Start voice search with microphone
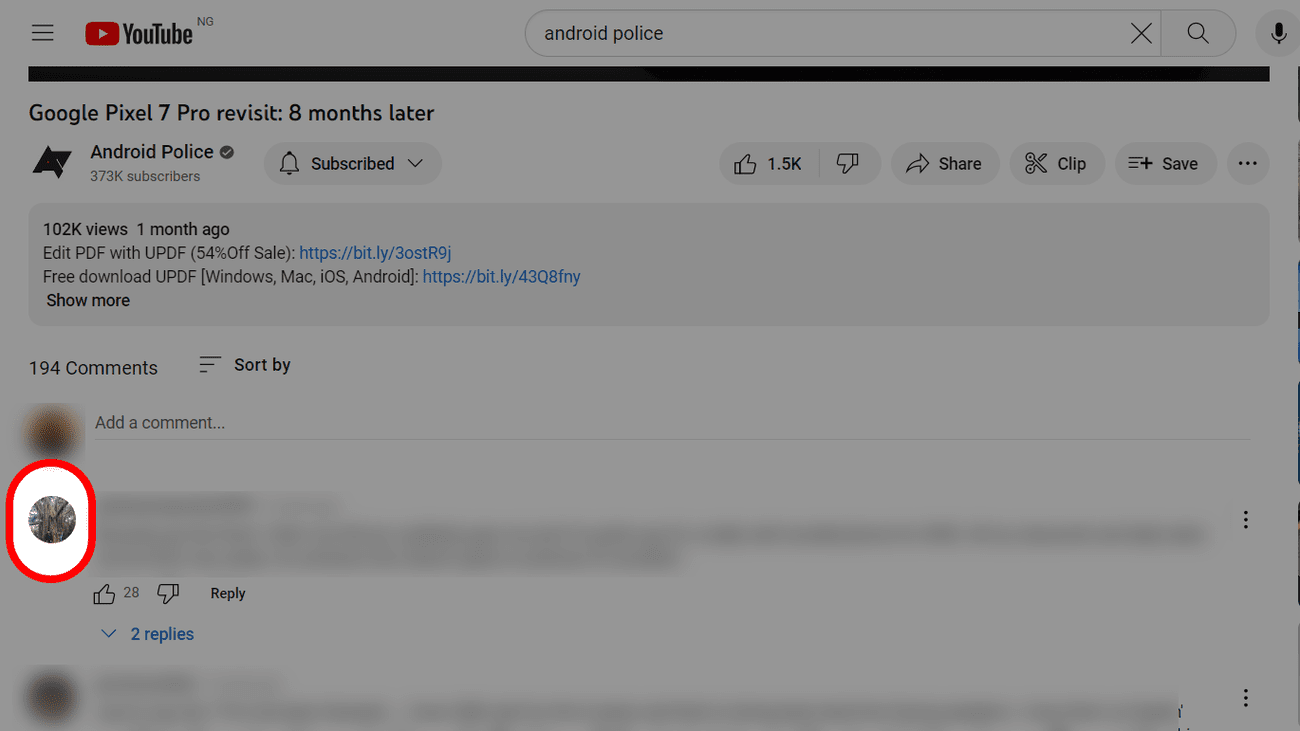The width and height of the screenshot is (1300, 731). click(1278, 33)
